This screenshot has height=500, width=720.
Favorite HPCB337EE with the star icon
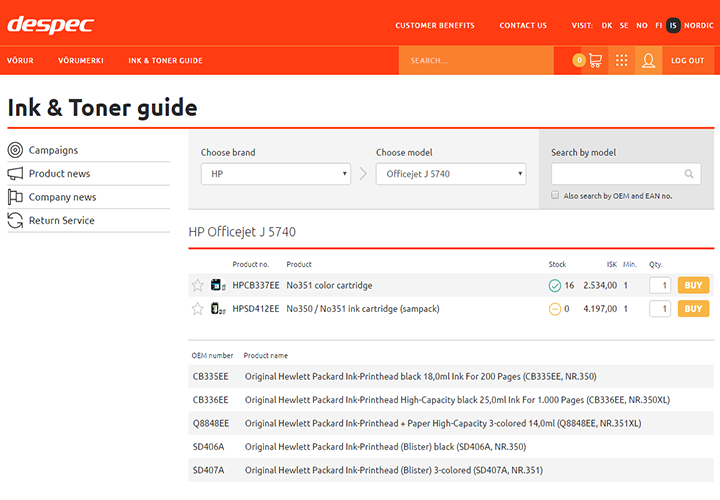[x=197, y=285]
